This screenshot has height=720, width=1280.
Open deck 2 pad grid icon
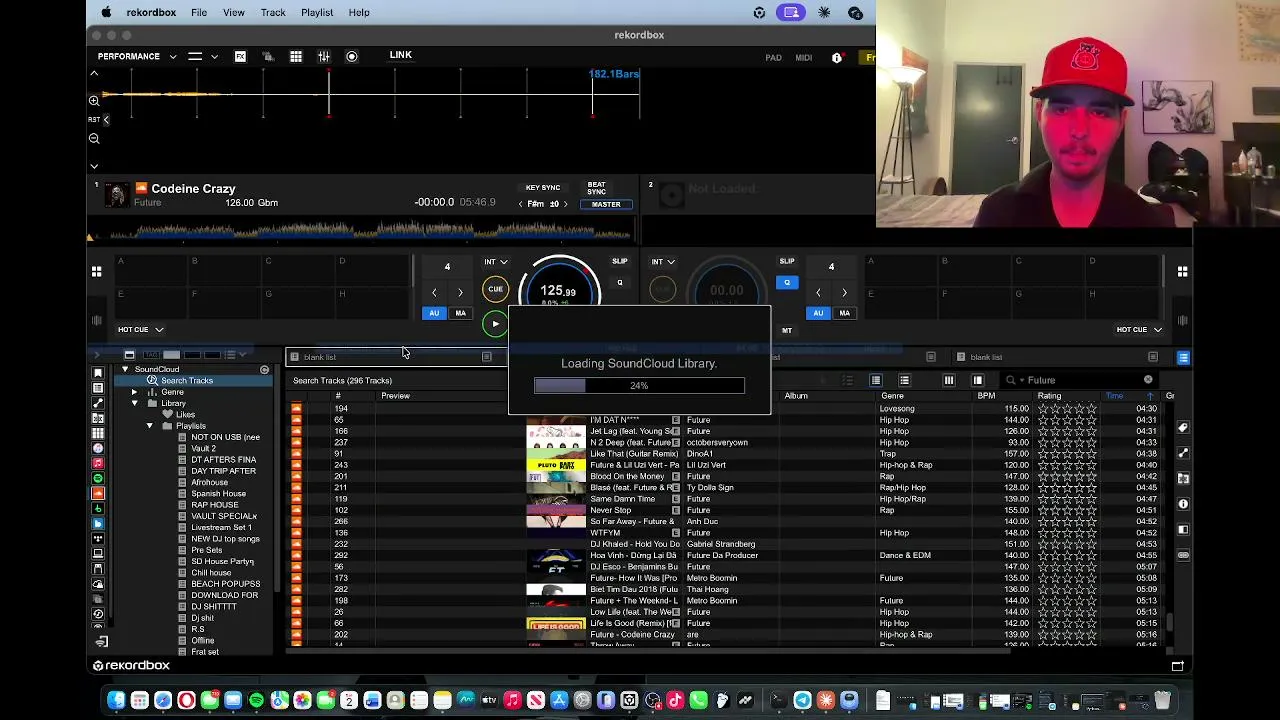point(1182,271)
